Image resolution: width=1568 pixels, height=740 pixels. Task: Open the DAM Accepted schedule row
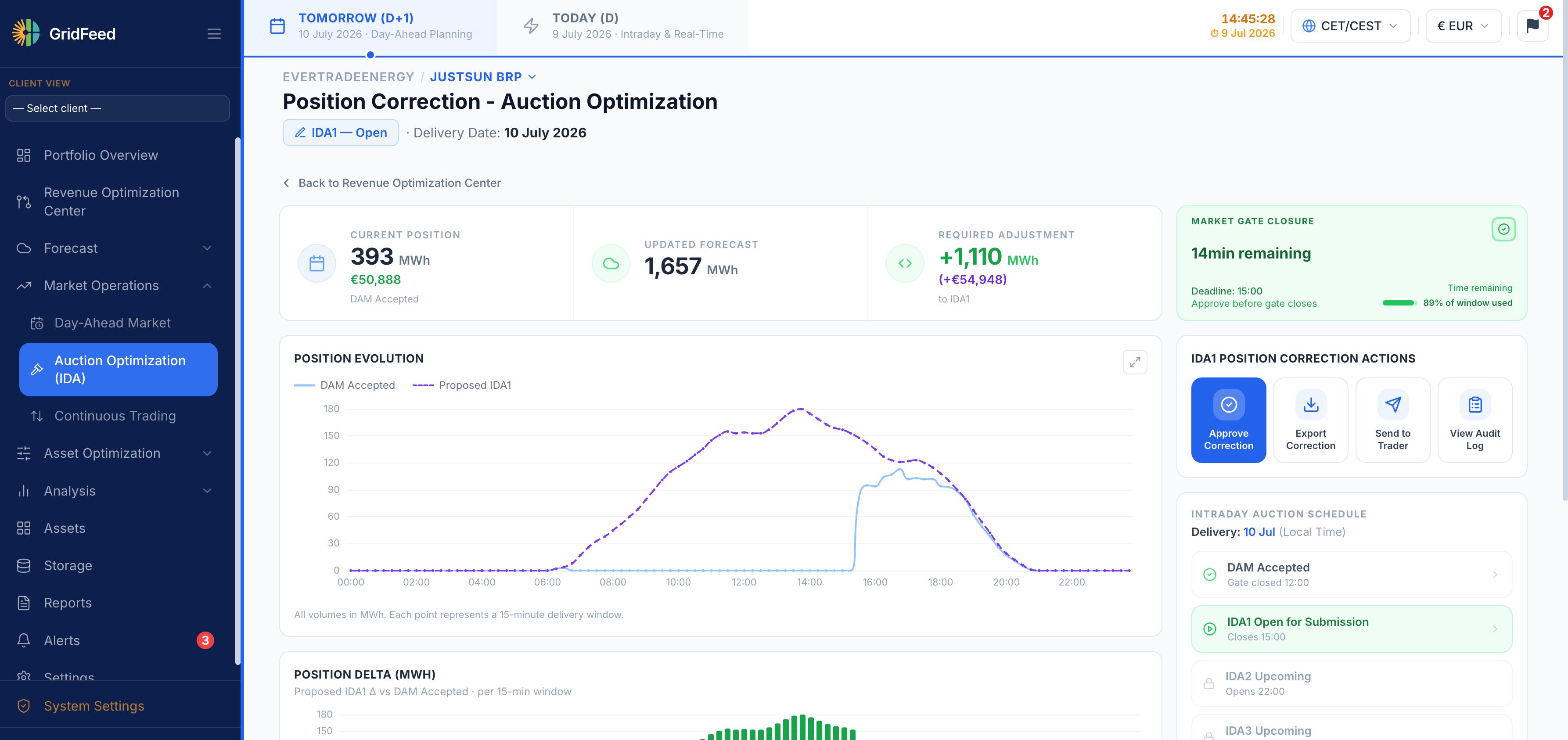(1351, 575)
